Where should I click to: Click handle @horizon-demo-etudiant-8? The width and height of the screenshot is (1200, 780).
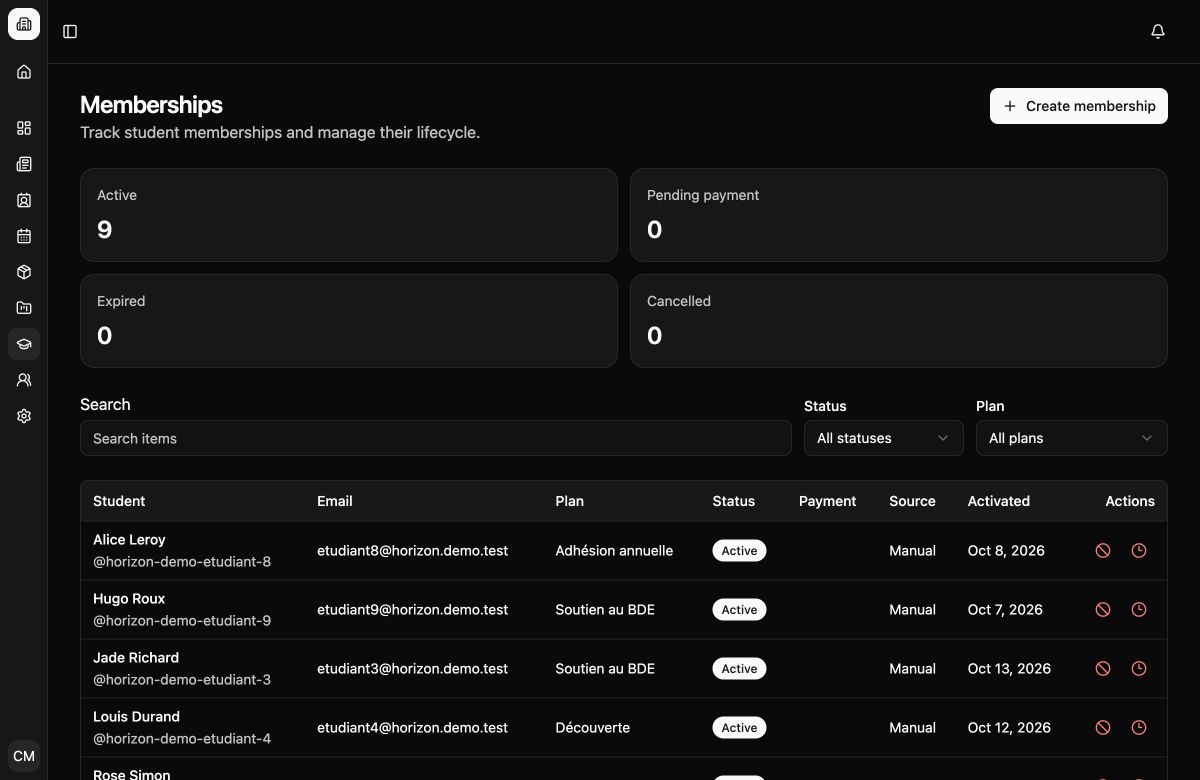(x=182, y=562)
